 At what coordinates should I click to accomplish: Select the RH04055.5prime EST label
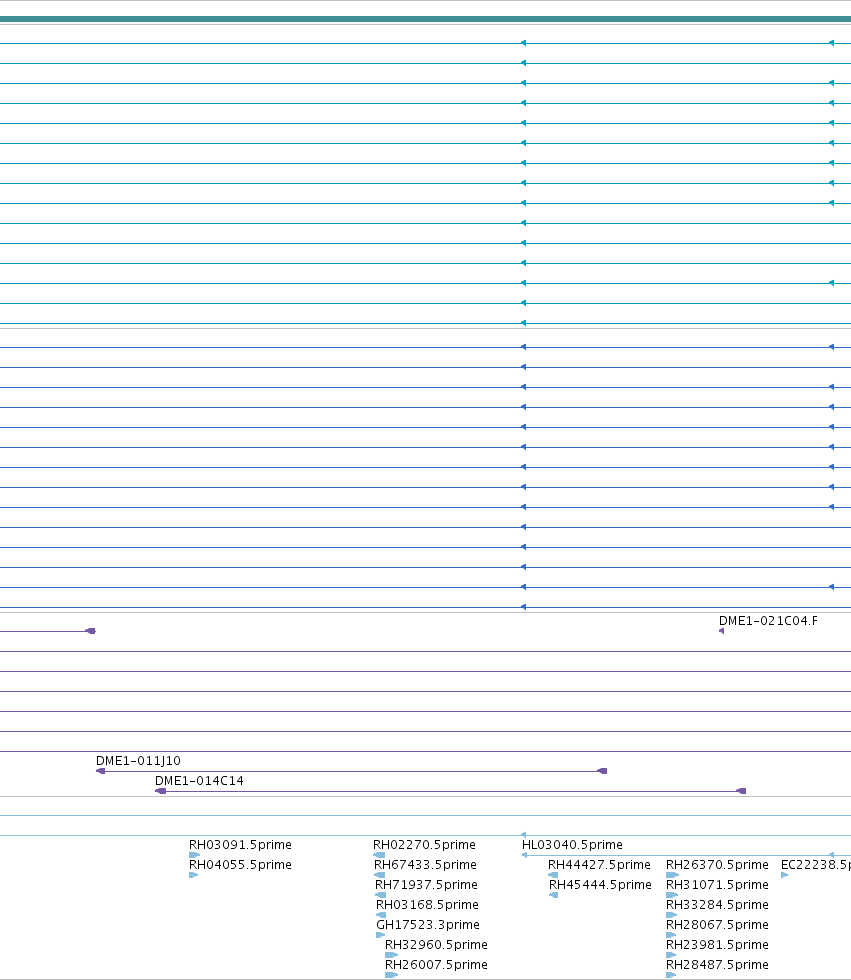(x=240, y=865)
